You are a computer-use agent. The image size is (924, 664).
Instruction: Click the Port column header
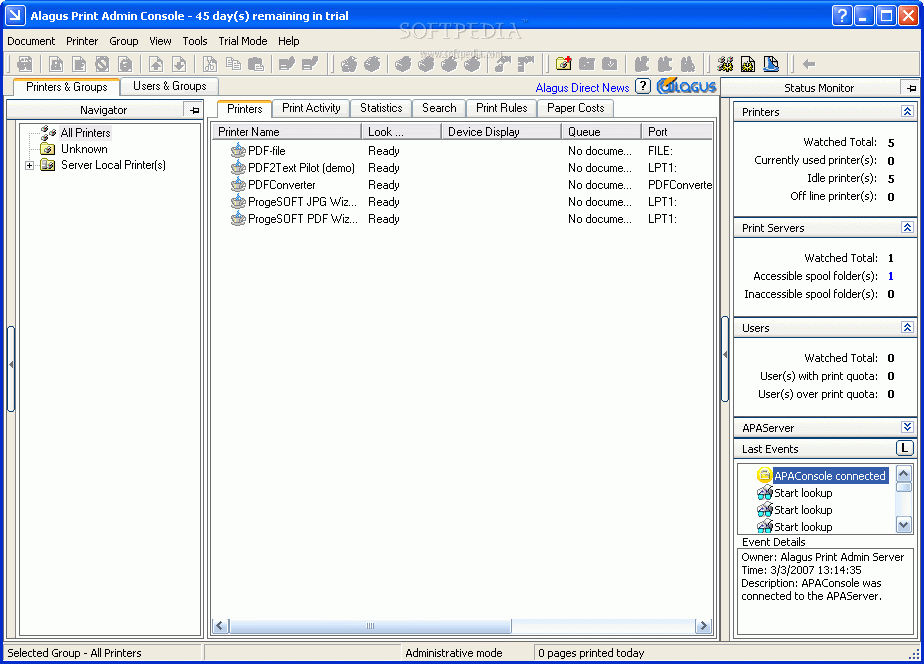point(677,132)
